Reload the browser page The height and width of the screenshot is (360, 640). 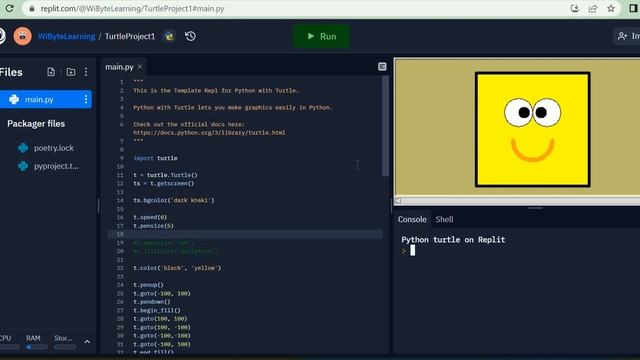9,8
